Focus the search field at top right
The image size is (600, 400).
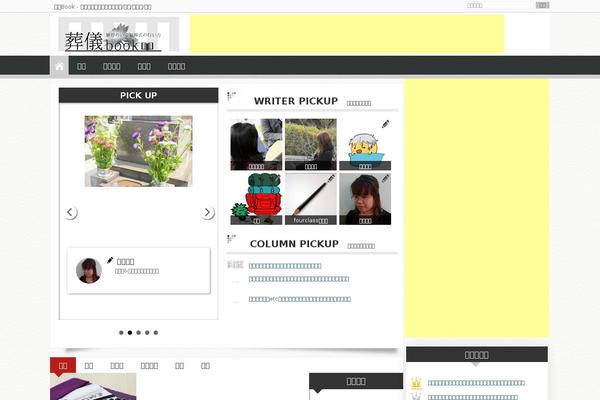(x=499, y=5)
